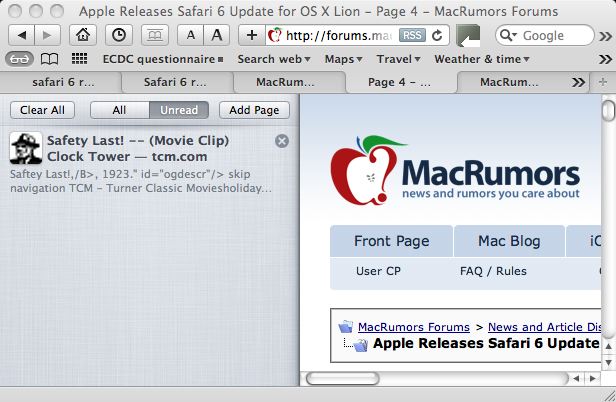Show more toolbar items chevron
This screenshot has width=616, height=402.
pos(605,37)
